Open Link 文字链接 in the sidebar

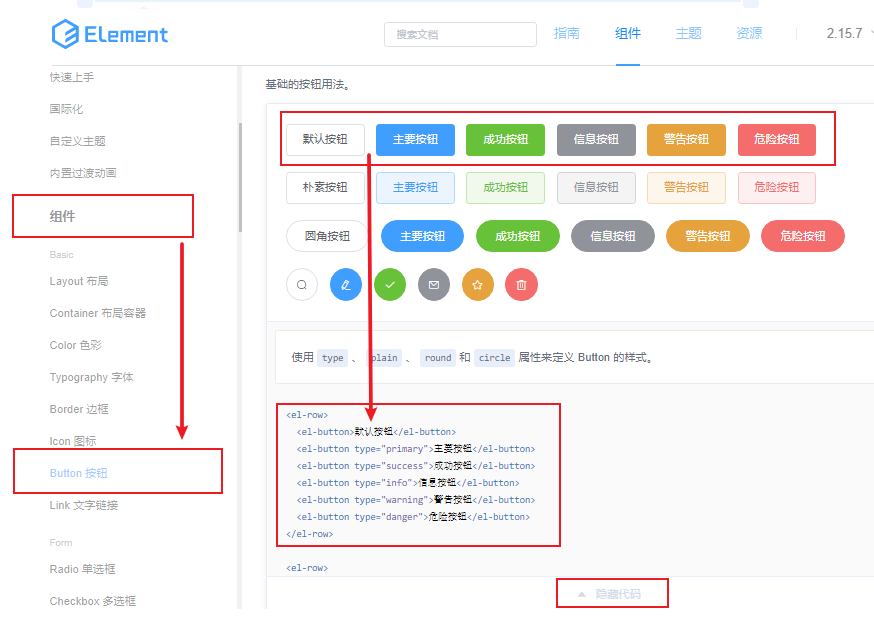tap(84, 505)
